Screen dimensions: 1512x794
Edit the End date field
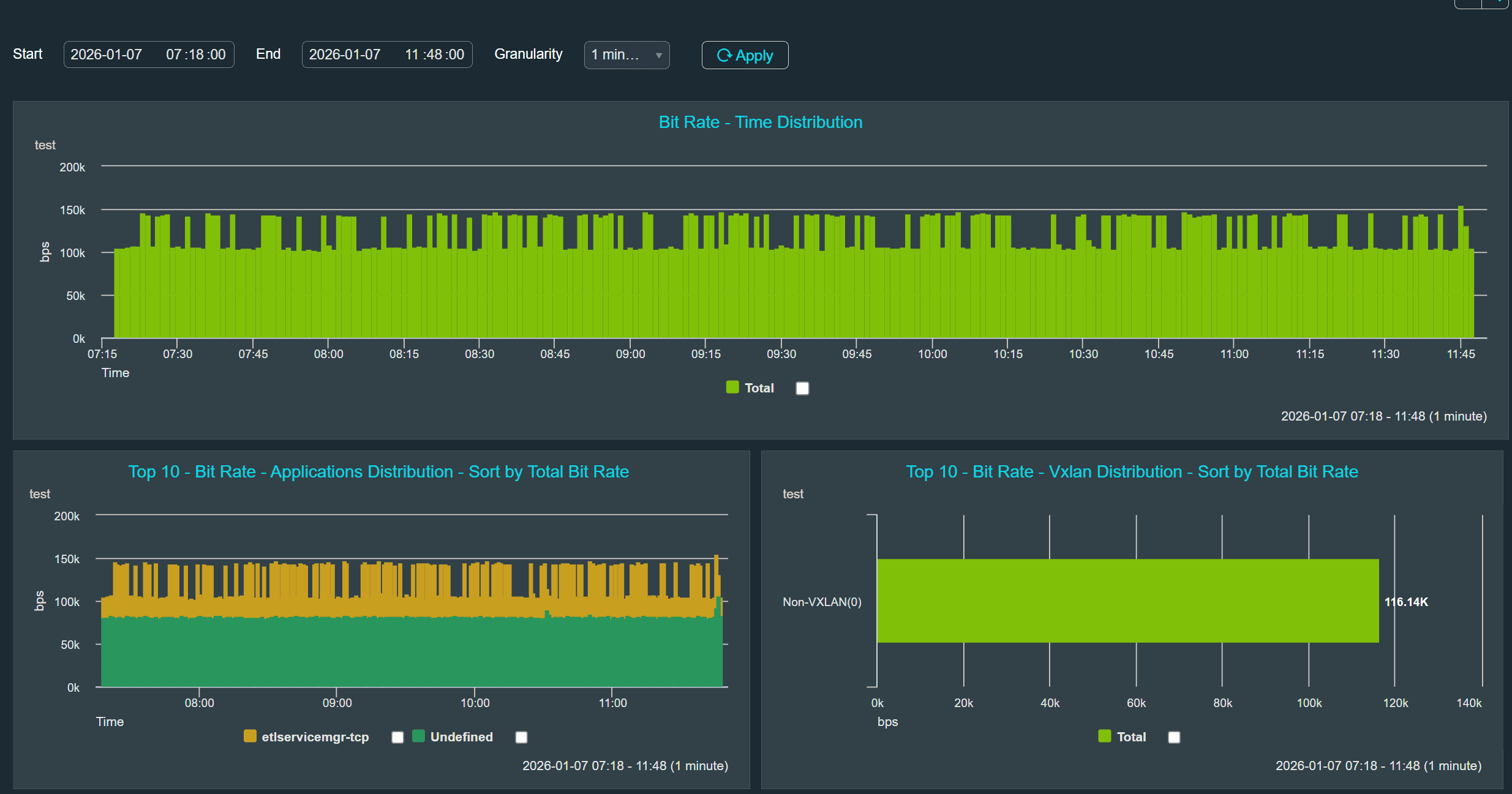coord(345,54)
